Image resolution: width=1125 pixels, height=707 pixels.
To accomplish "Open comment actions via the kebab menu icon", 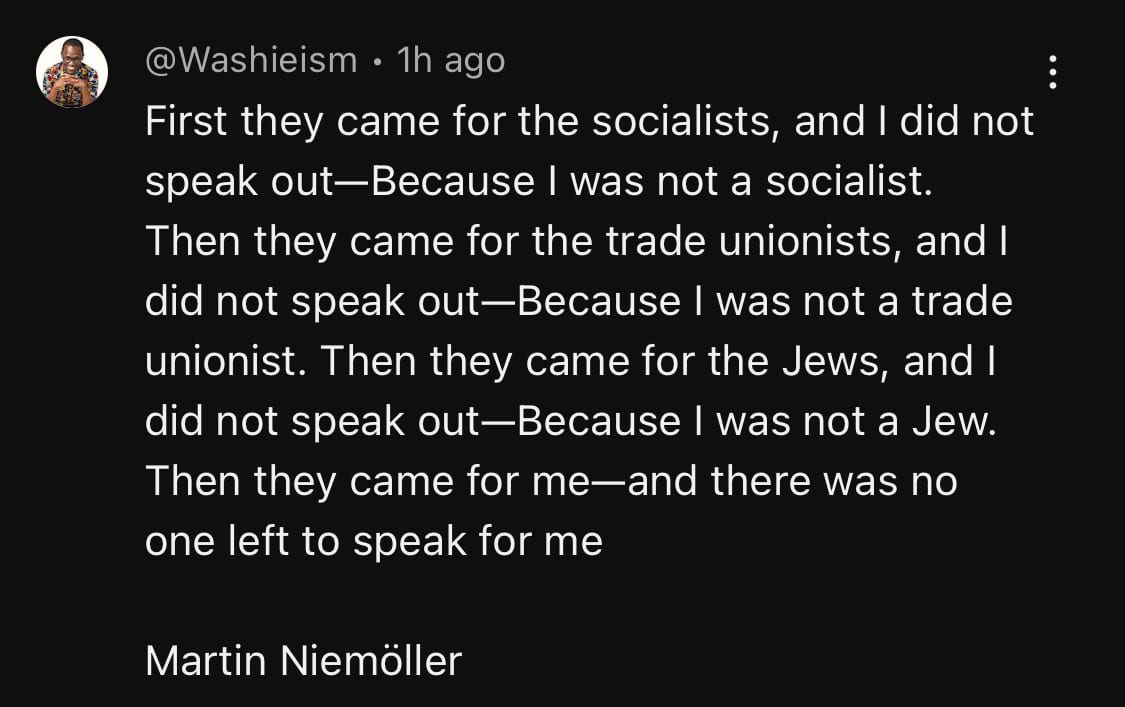I will click(x=1052, y=73).
